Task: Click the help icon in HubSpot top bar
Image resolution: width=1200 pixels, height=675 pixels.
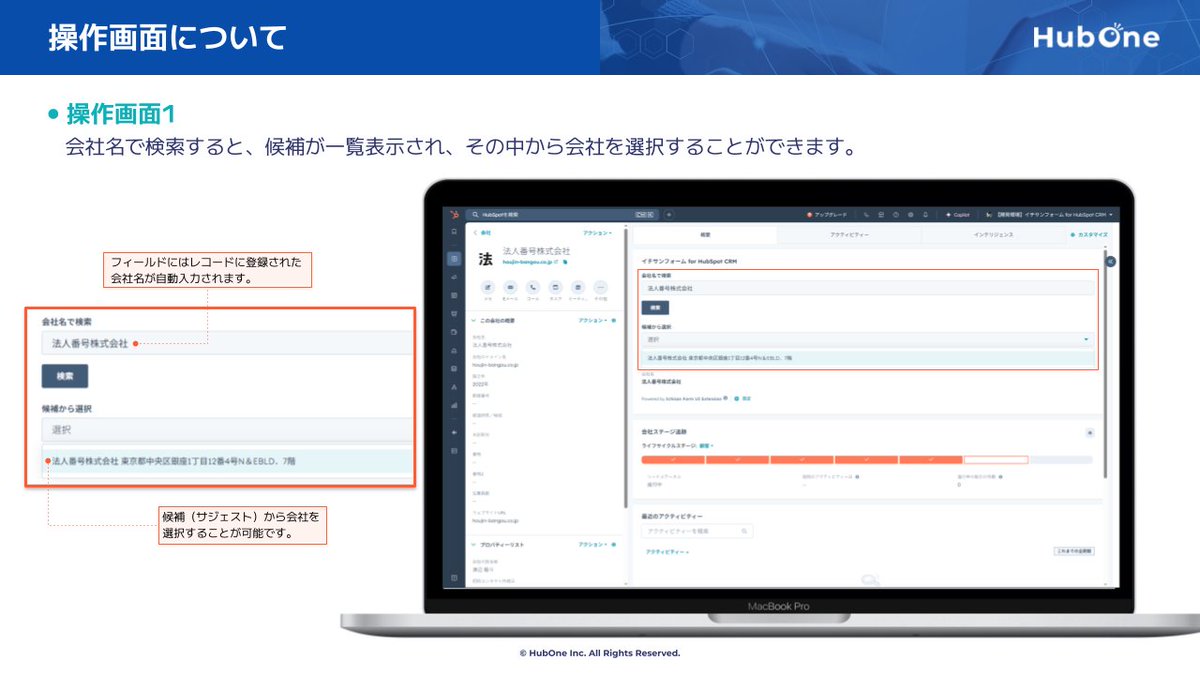Action: coord(895,214)
